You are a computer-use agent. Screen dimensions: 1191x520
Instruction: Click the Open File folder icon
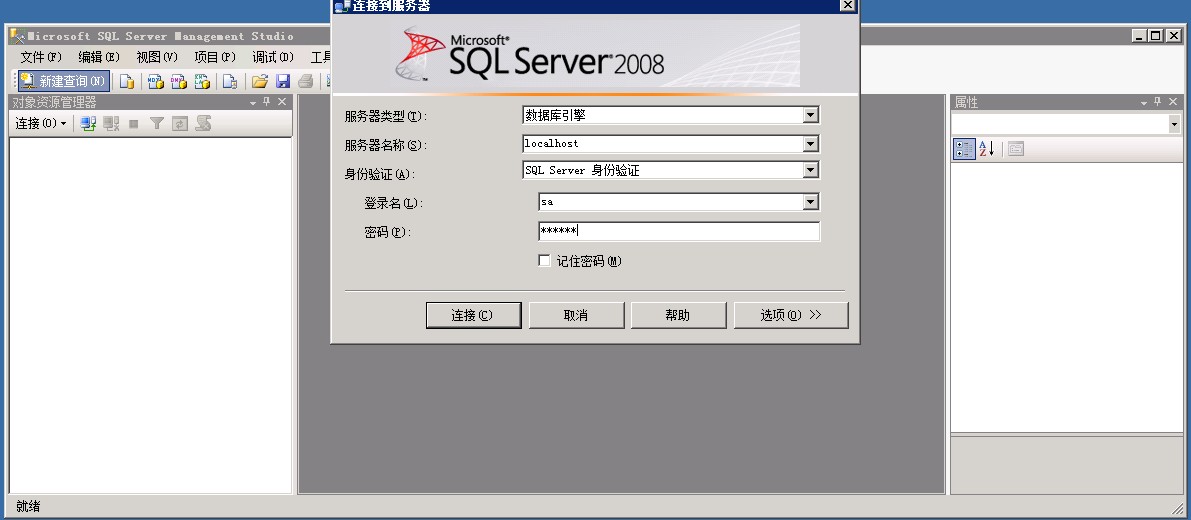260,82
